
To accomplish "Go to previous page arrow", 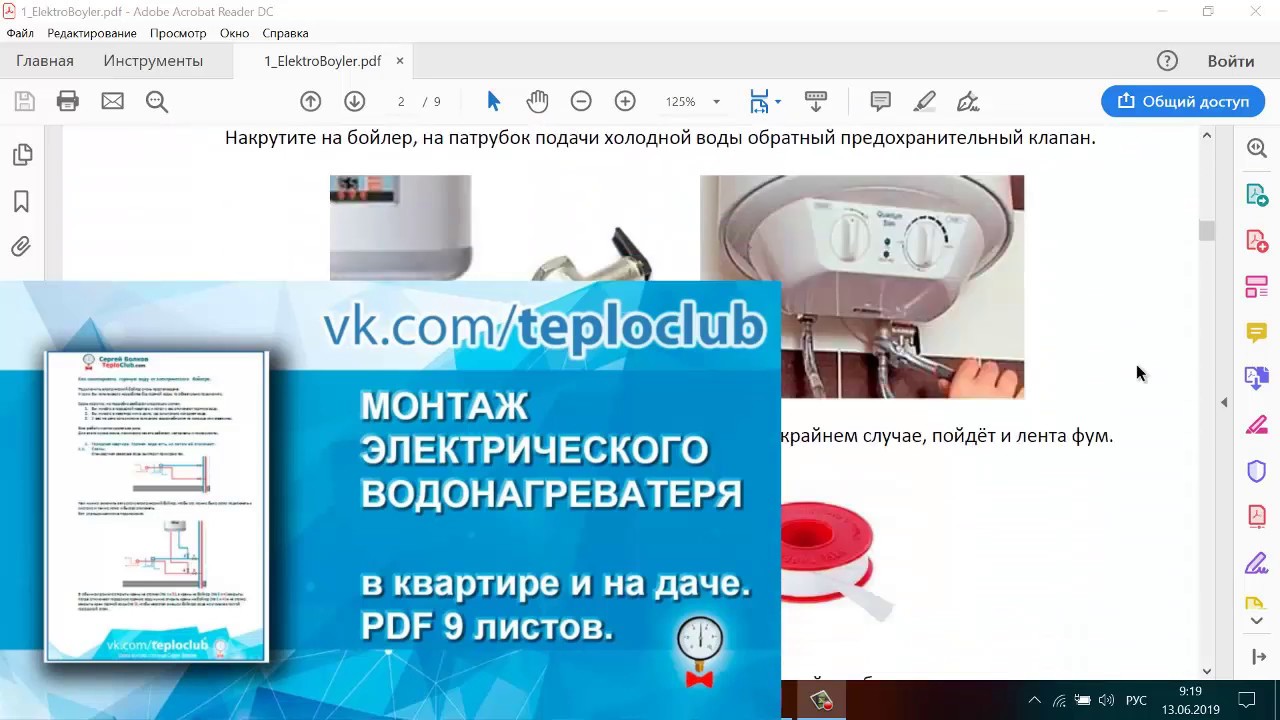I will (x=311, y=101).
